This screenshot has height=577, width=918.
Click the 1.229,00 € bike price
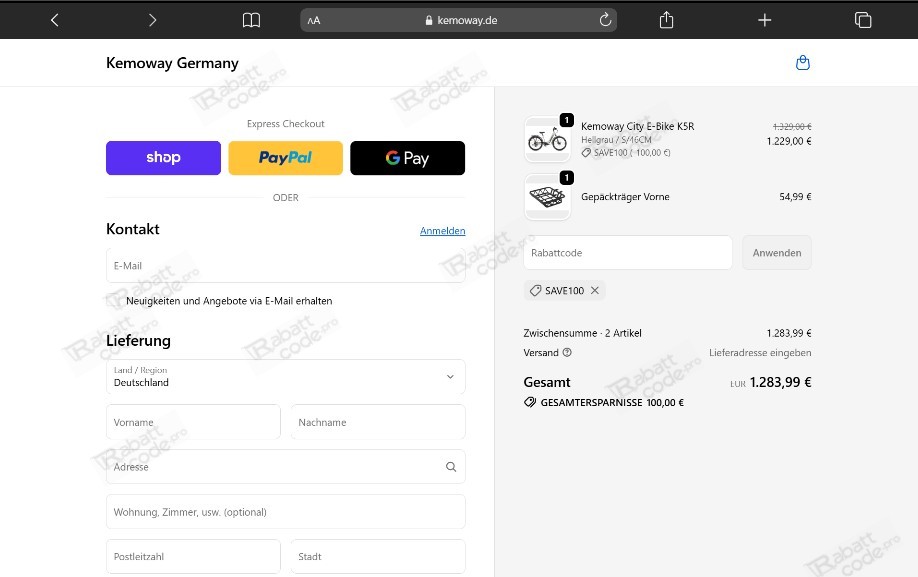[789, 141]
